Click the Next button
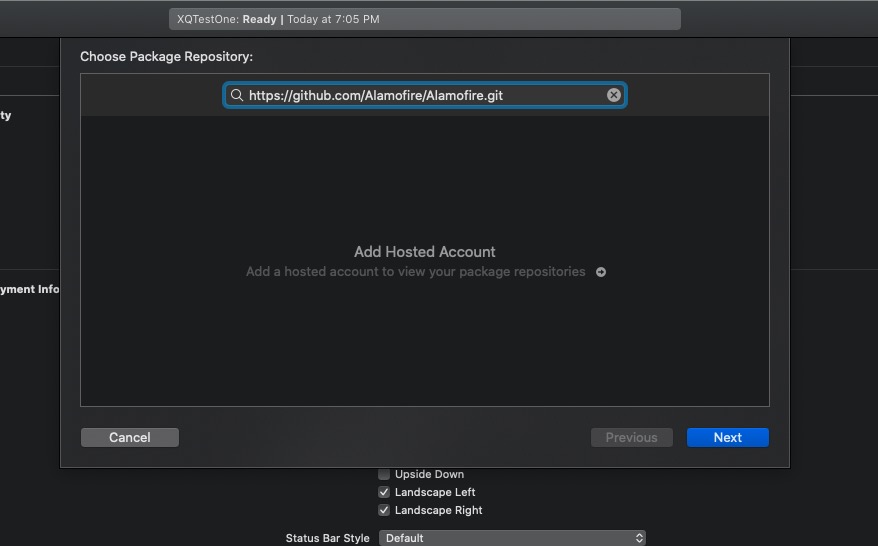Image resolution: width=878 pixels, height=546 pixels. click(x=727, y=437)
